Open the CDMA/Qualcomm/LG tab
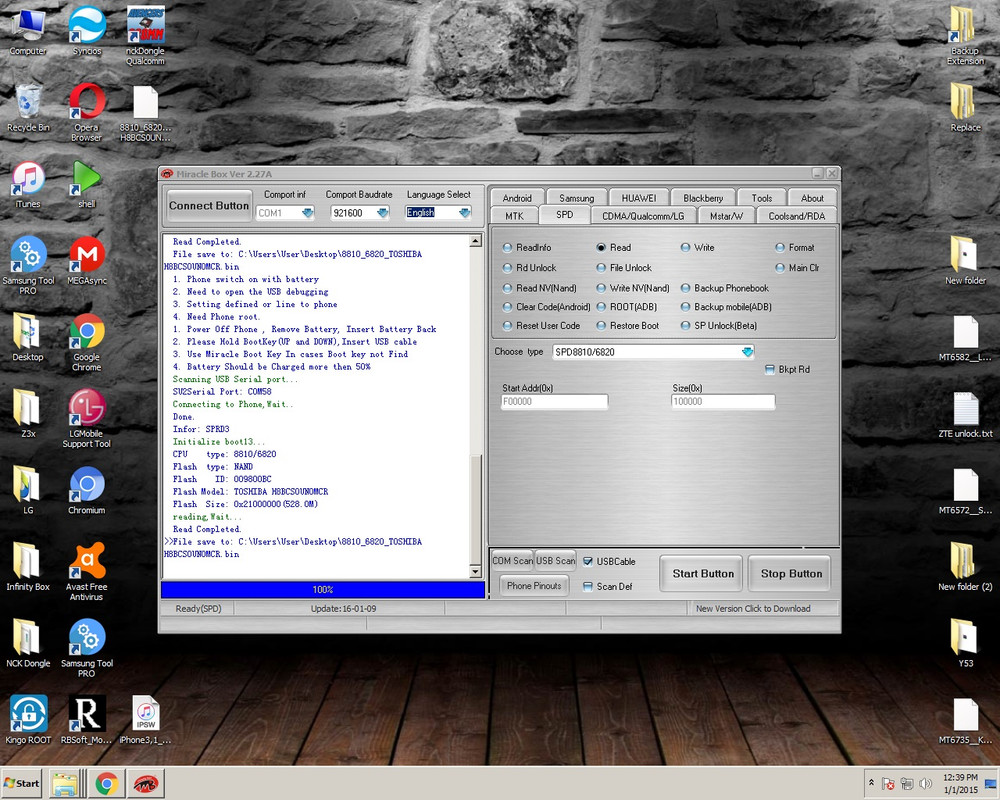The height and width of the screenshot is (800, 1000). (643, 216)
